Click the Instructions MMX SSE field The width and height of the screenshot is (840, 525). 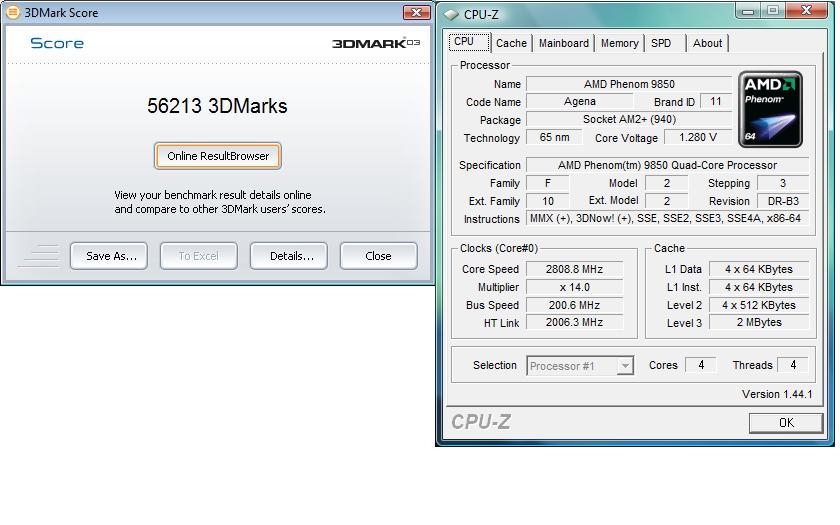coord(667,218)
